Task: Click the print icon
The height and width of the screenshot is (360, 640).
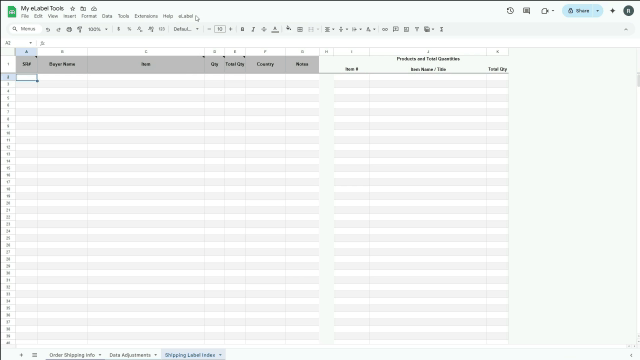Action: click(x=69, y=29)
